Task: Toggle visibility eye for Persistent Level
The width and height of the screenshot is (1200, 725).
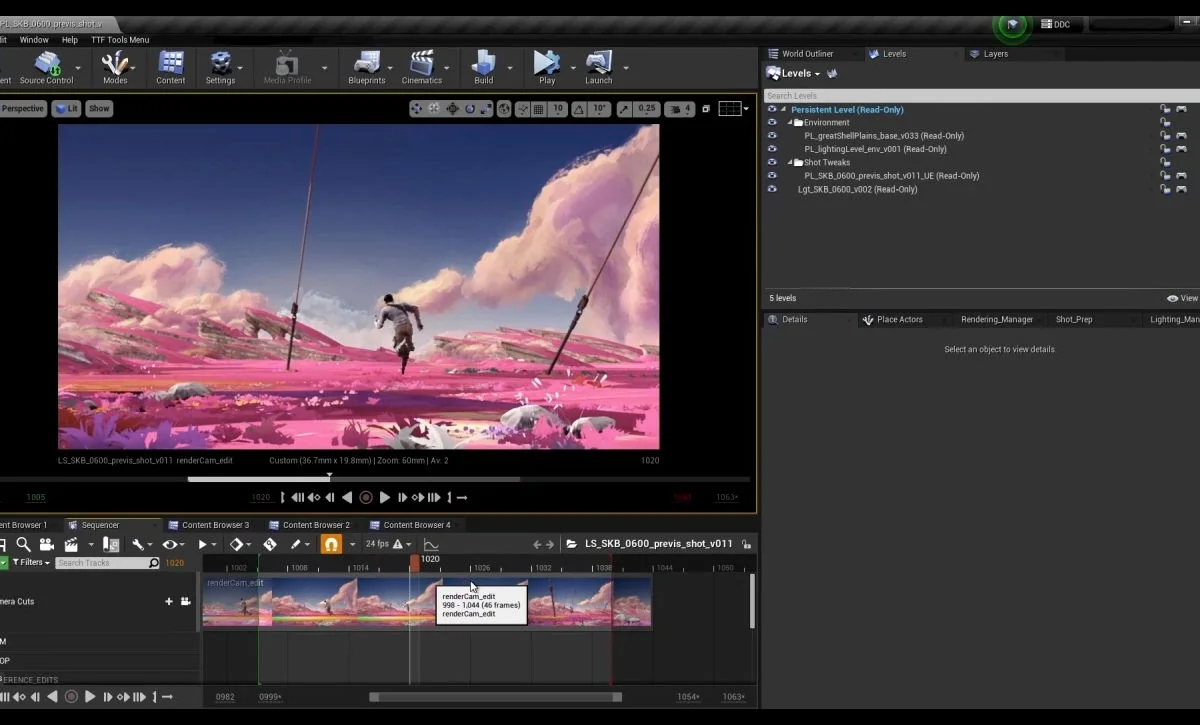Action: point(772,109)
